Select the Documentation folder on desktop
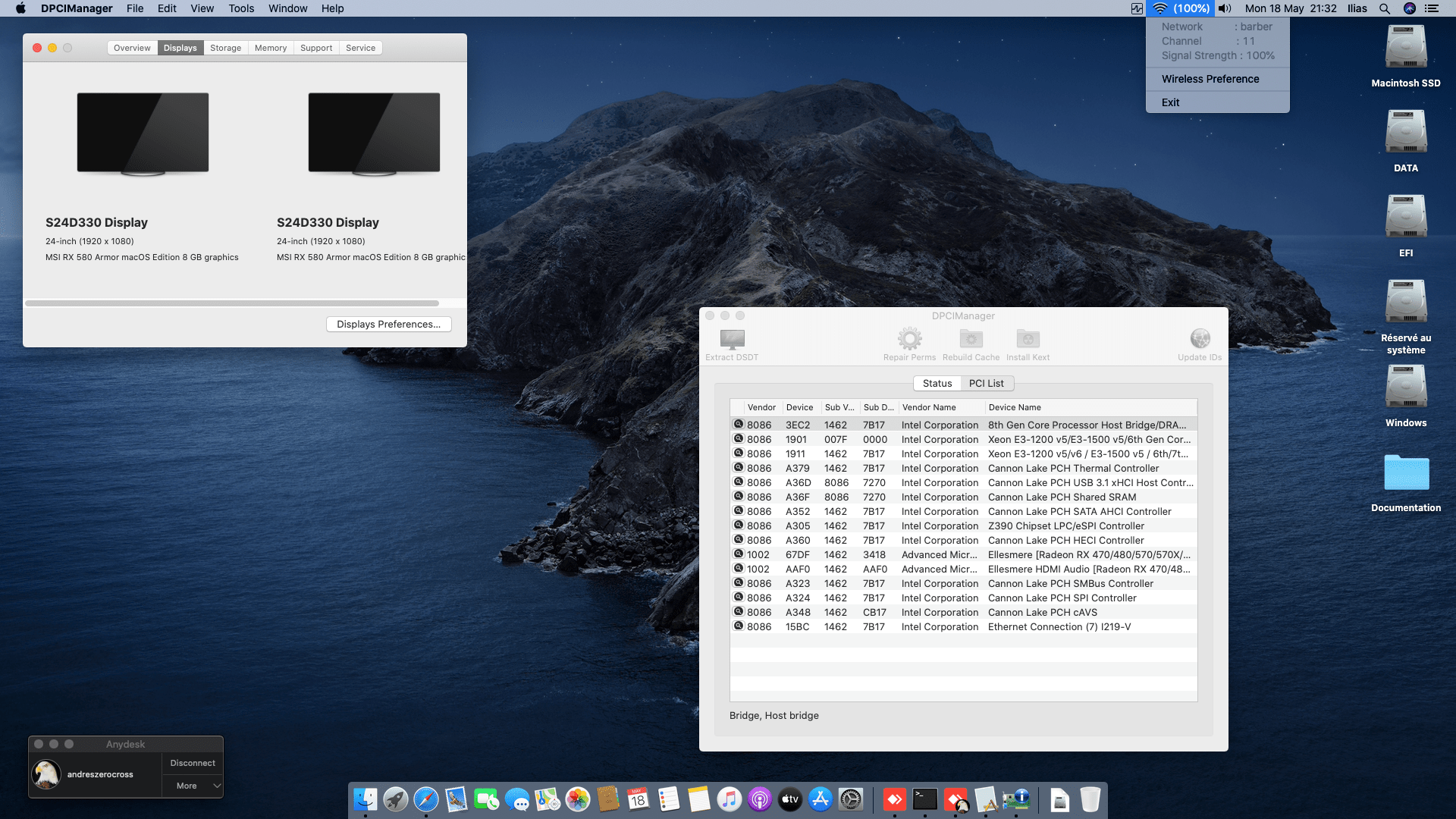This screenshot has height=819, width=1456. 1406,482
